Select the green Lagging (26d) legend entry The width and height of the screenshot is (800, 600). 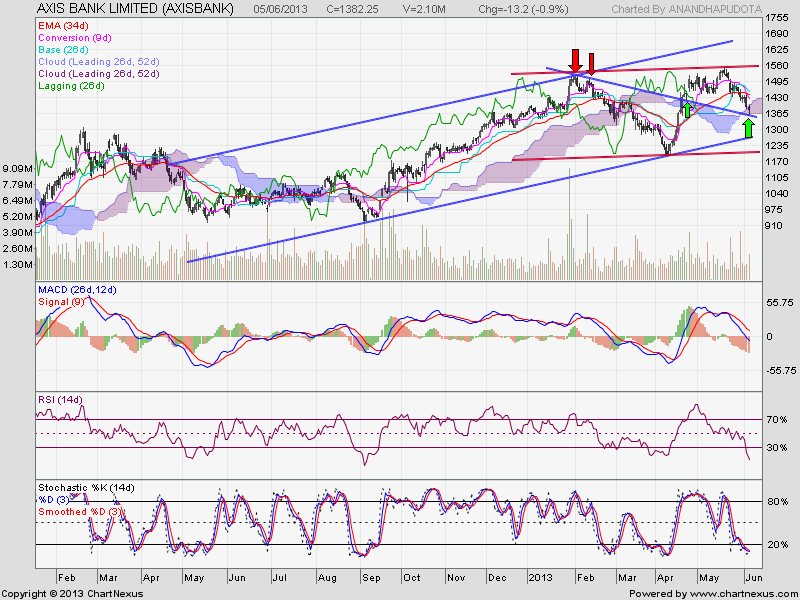(x=71, y=86)
